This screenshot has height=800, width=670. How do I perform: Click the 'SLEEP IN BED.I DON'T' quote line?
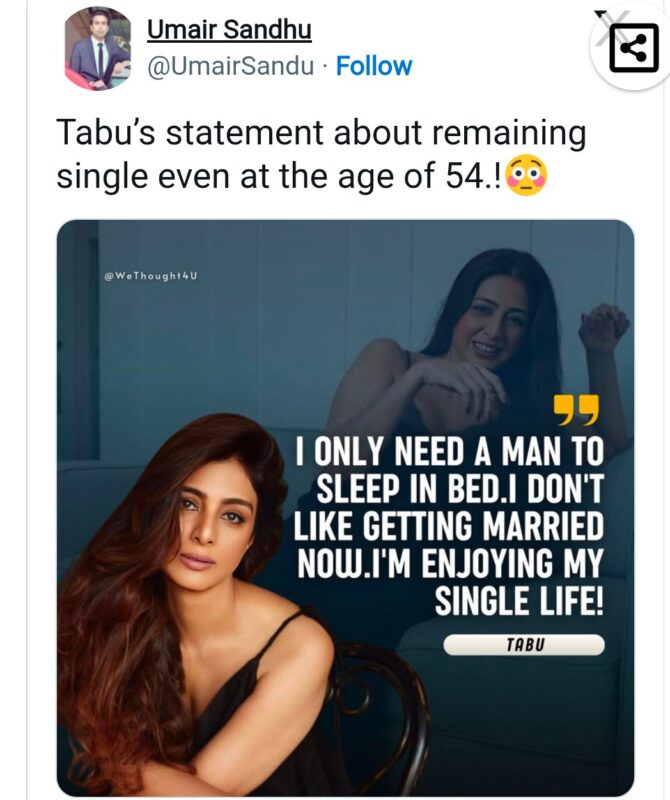pos(460,490)
